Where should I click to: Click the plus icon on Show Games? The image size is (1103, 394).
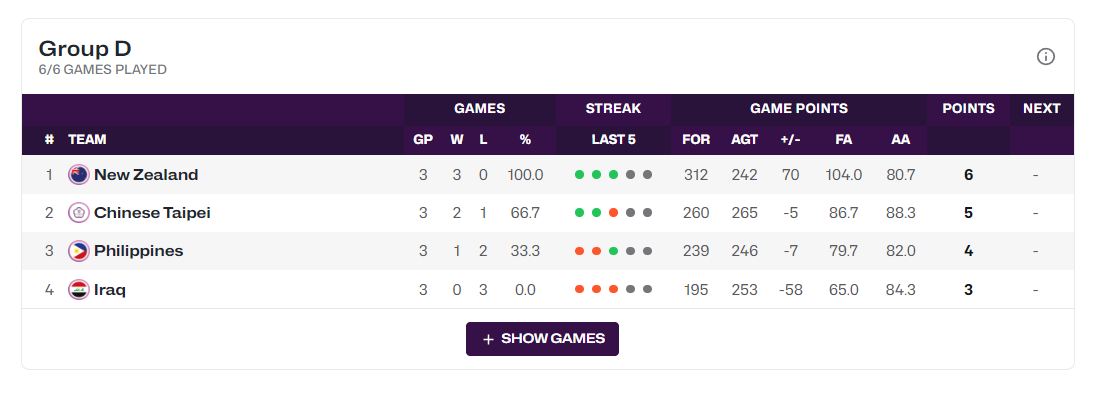[x=488, y=339]
